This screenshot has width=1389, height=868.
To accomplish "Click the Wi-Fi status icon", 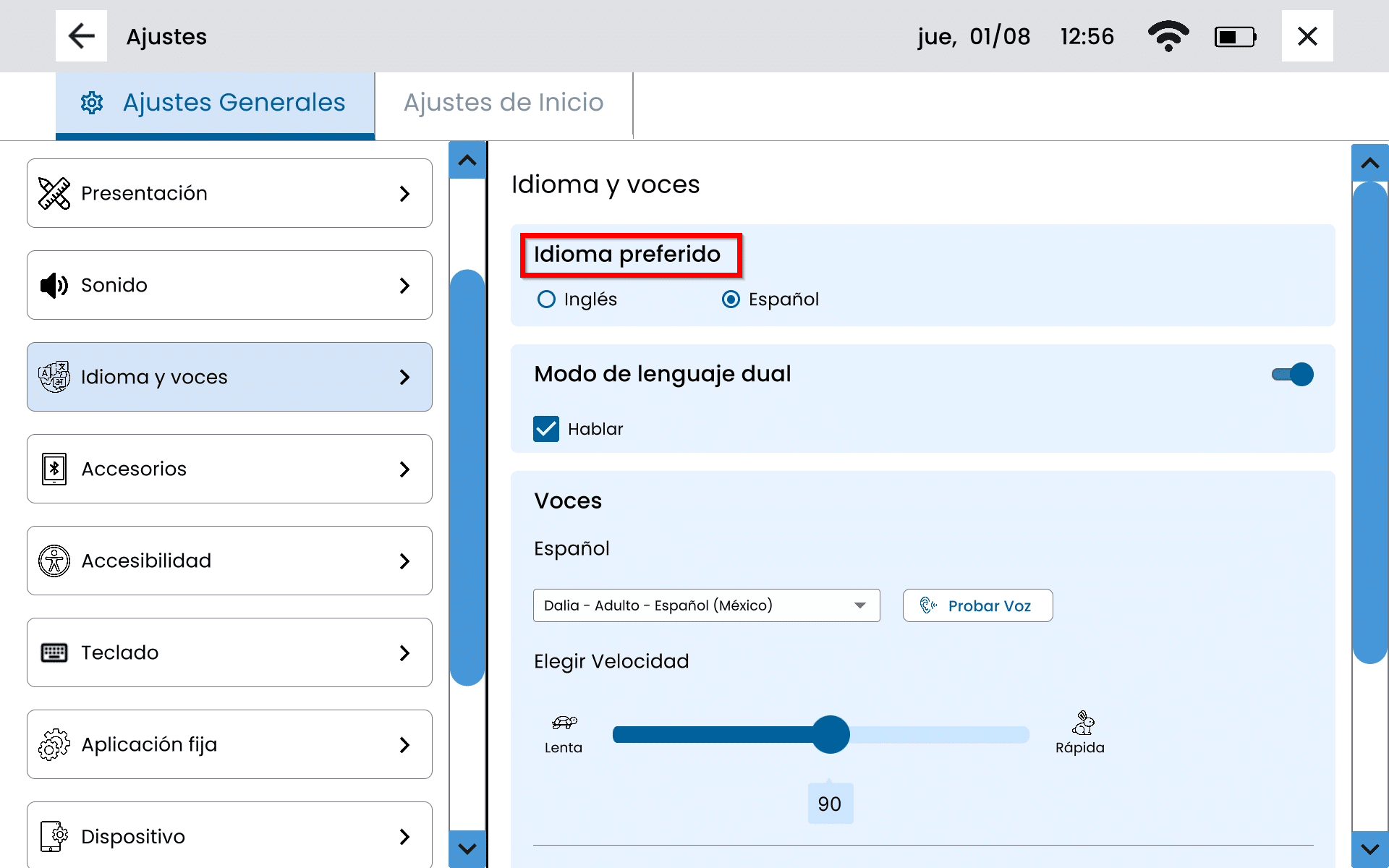I will (x=1168, y=36).
